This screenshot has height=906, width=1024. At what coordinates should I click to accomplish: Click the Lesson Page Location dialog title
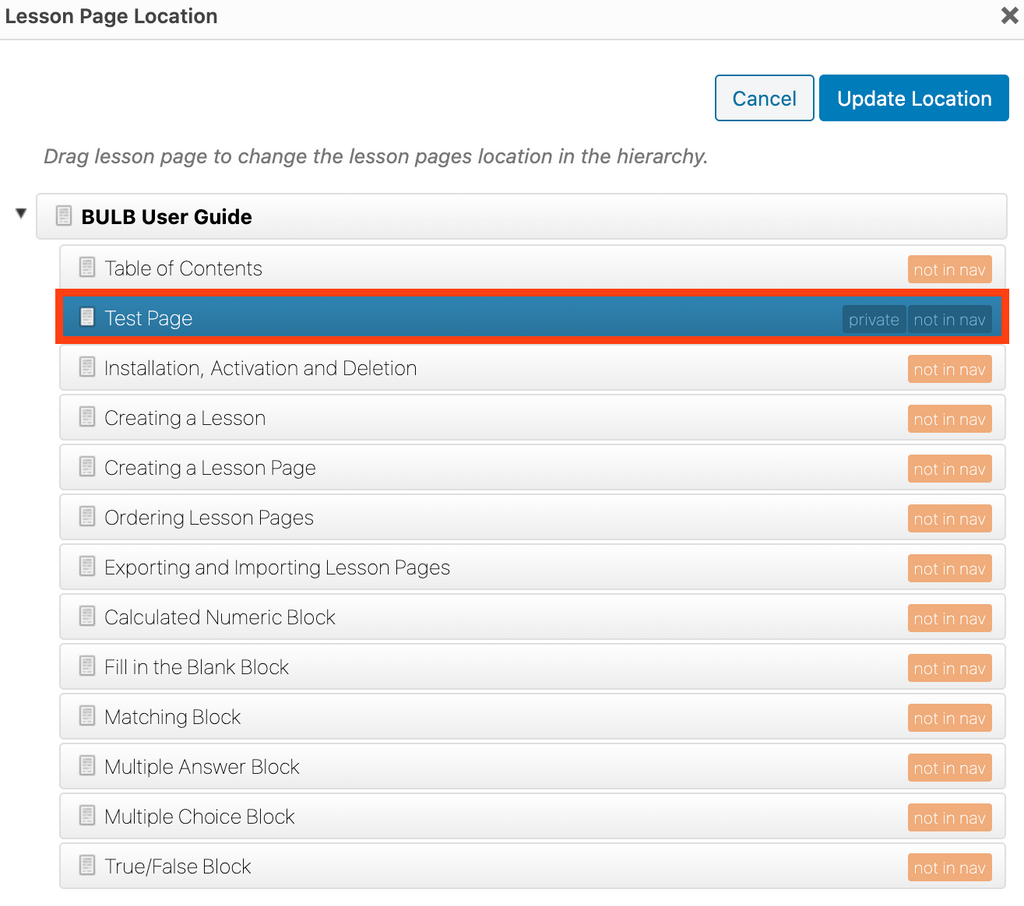click(111, 16)
